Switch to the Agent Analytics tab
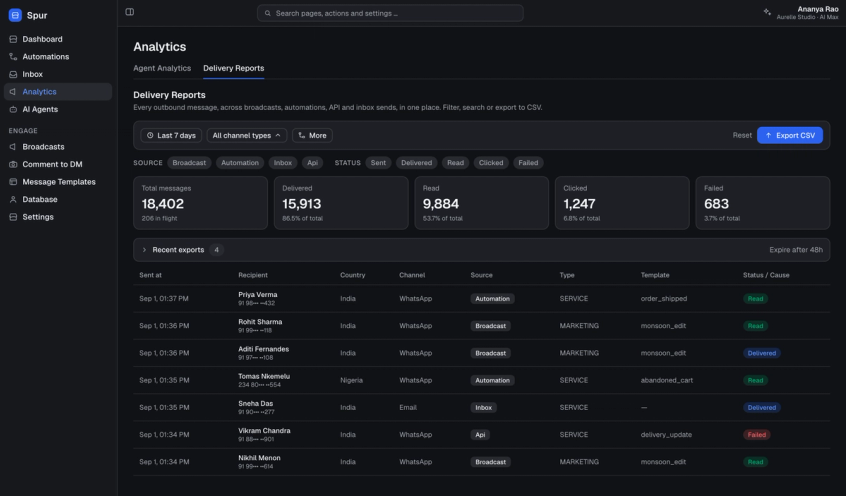846x496 pixels. (162, 68)
